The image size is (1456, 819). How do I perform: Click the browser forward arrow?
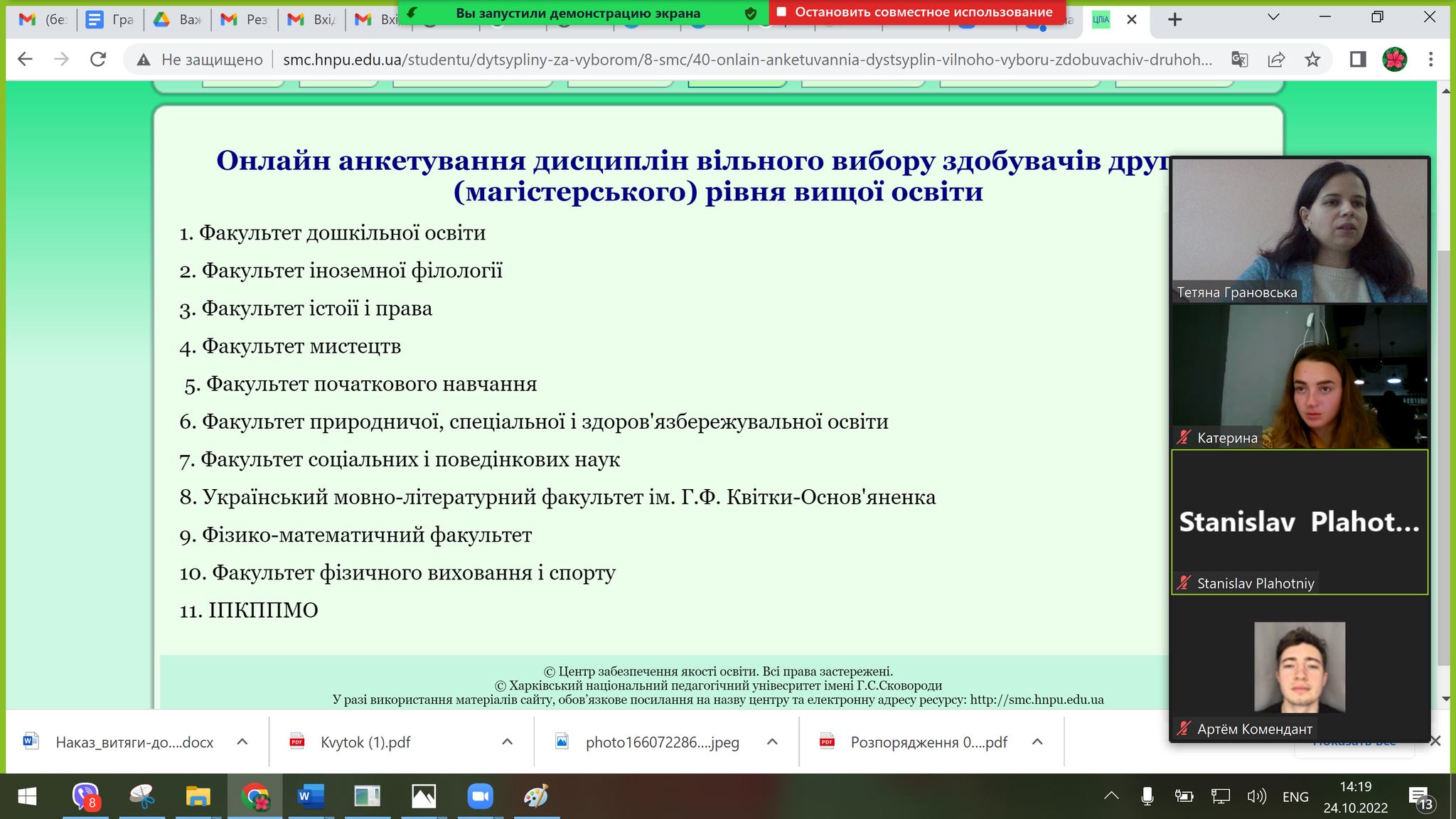click(61, 60)
